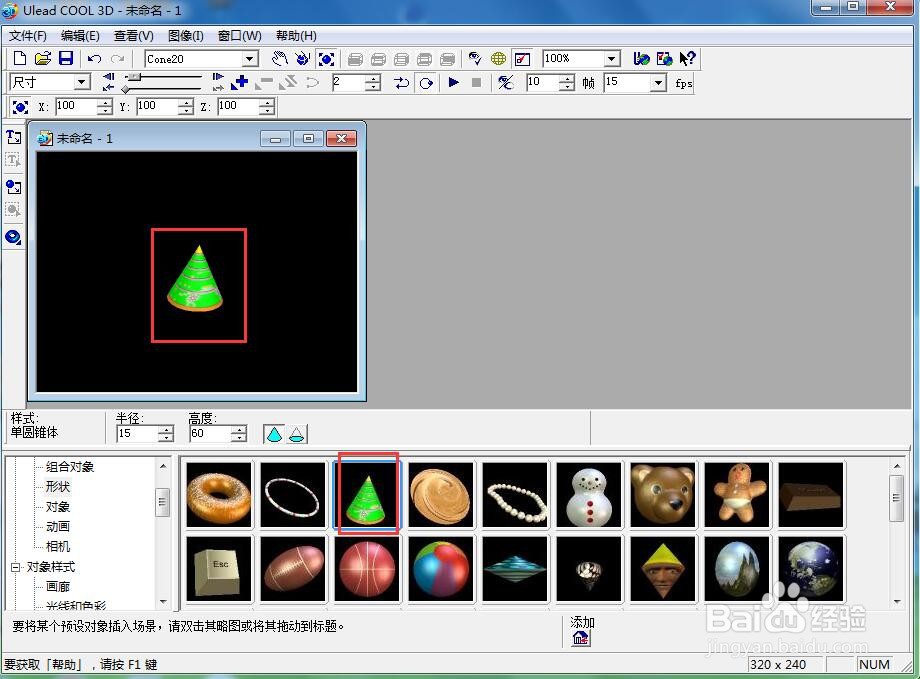The width and height of the screenshot is (920, 679).
Task: Open the 窗口(W) menu
Action: [239, 36]
